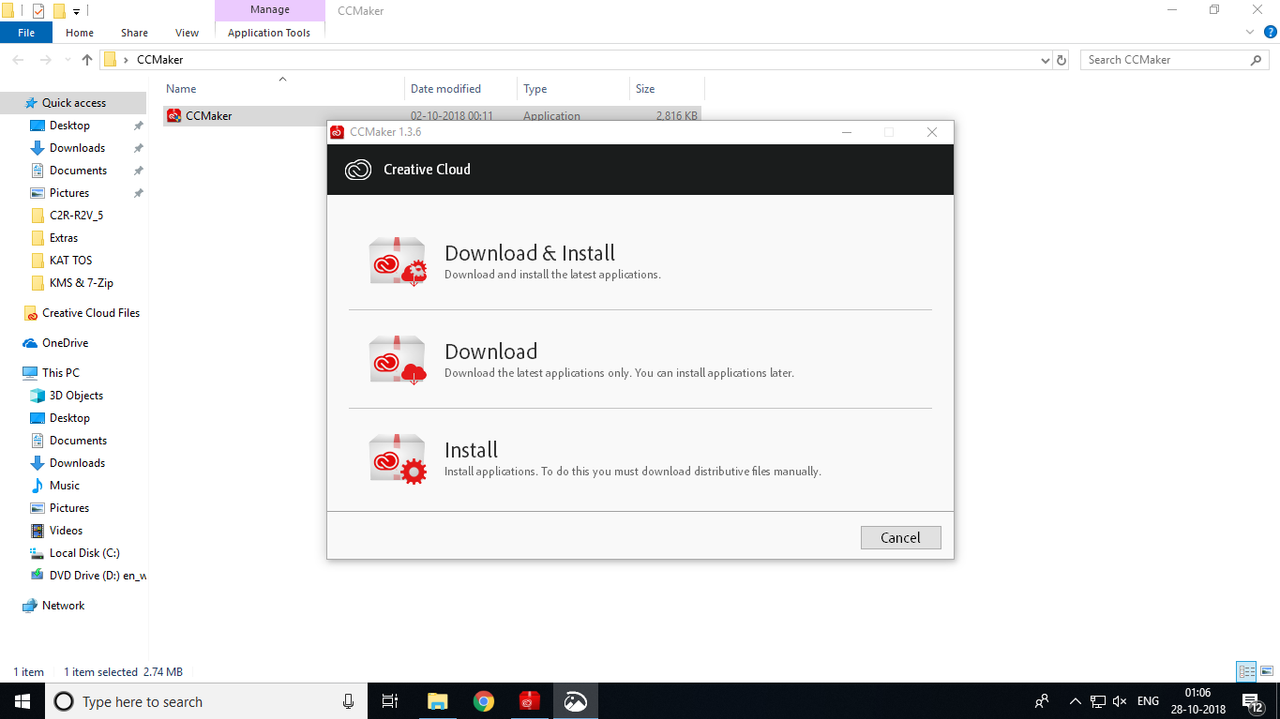Viewport: 1280px width, 719px height.
Task: Switch to Details view layout icon
Action: [1246, 671]
